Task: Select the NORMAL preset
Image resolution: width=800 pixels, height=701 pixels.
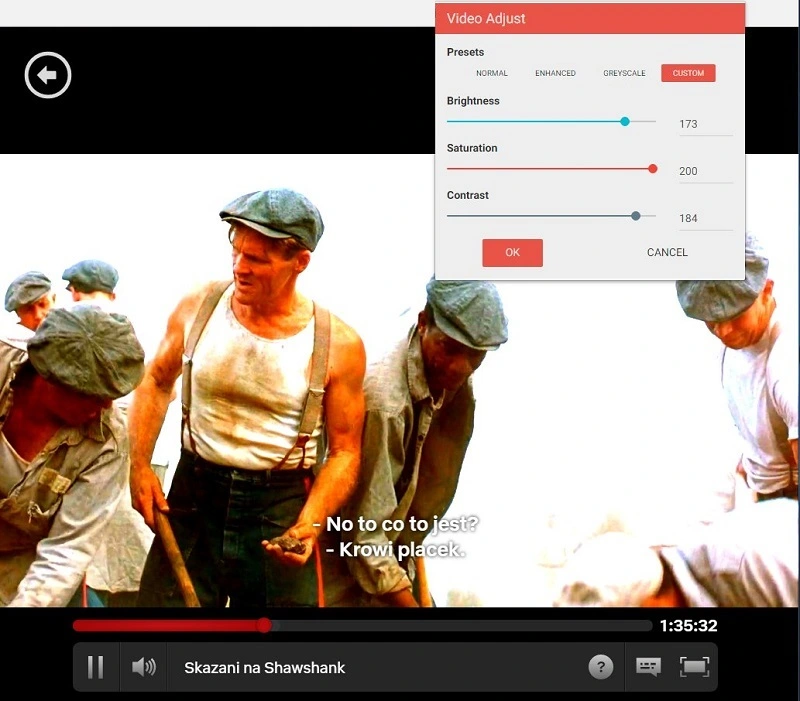Action: click(491, 72)
